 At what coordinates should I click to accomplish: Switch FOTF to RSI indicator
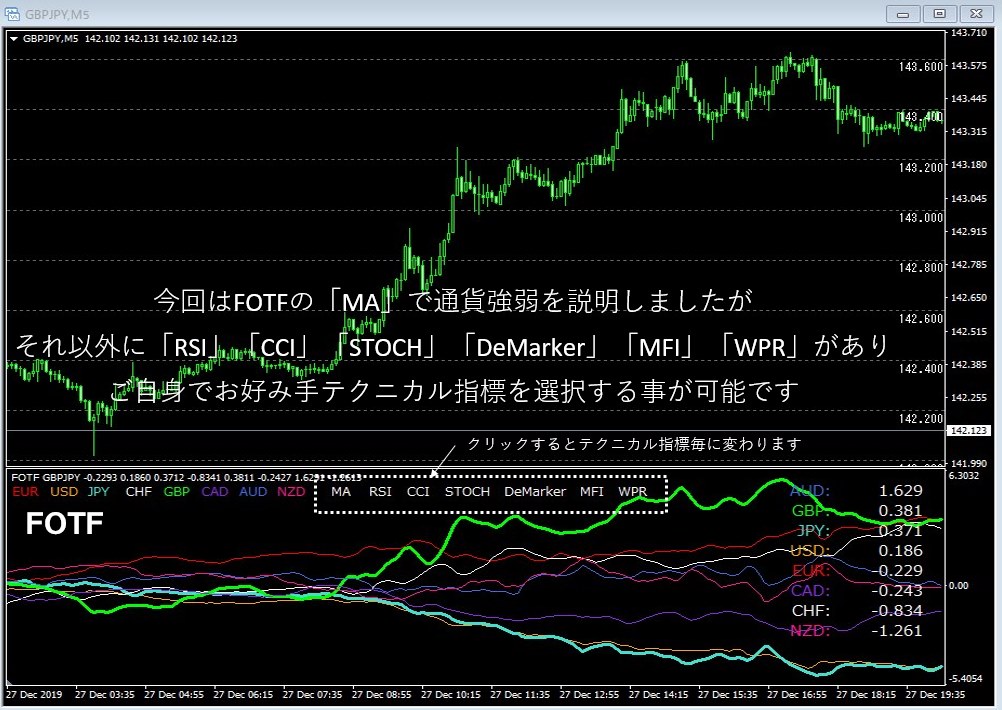click(380, 491)
